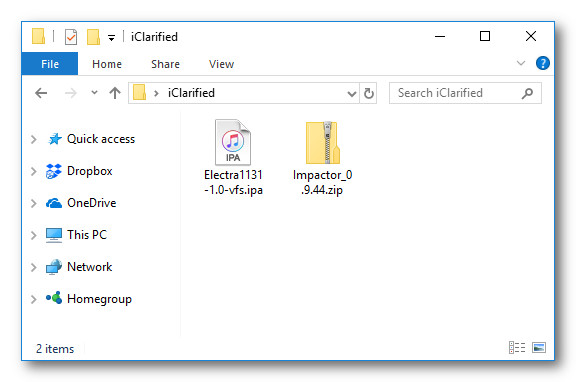This screenshot has height=382, width=576.
Task: Expand the Homegroup tree node
Action: [34, 299]
